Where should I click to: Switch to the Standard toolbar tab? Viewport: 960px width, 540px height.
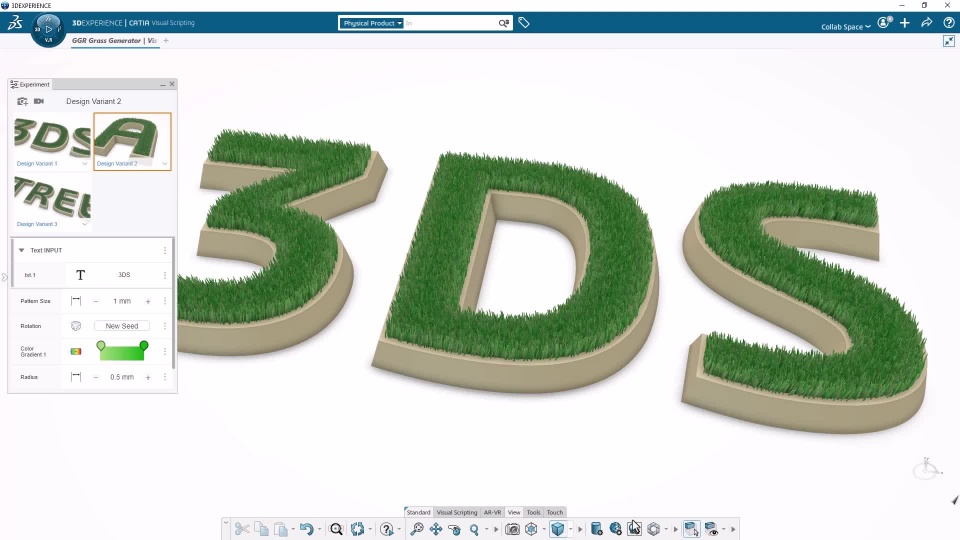tap(418, 512)
